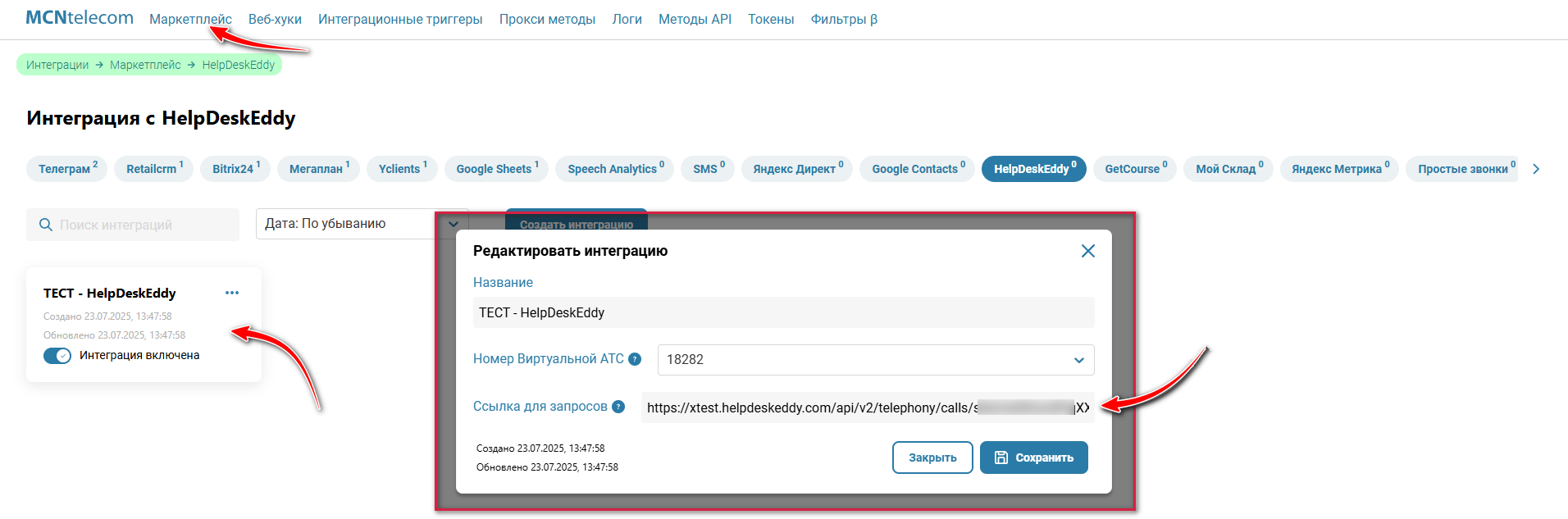This screenshot has height=519, width=1568.
Task: Focus the Поиск интеграций search field
Action: (x=133, y=225)
